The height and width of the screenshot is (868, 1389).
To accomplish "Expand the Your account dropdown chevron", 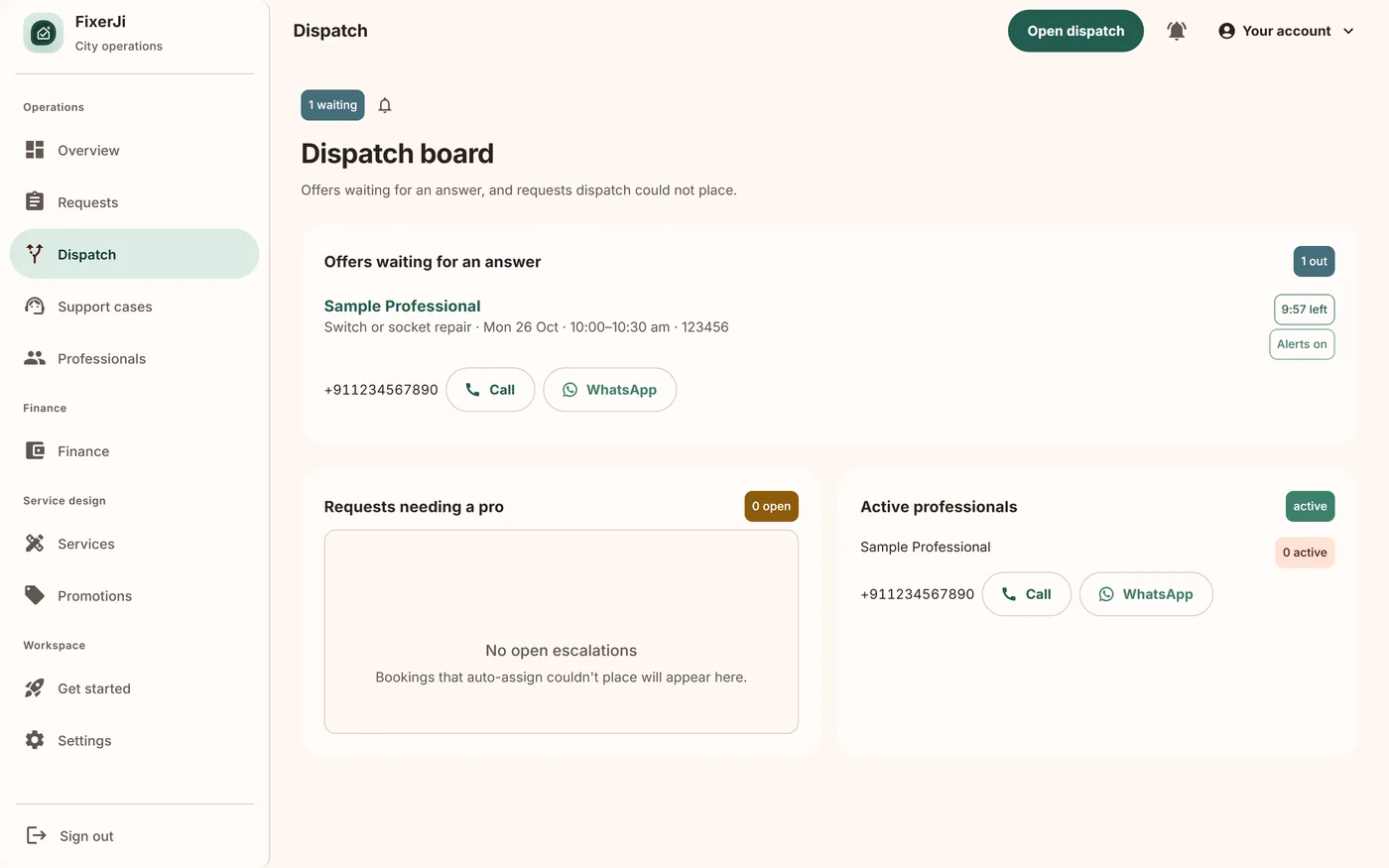I will 1348,31.
